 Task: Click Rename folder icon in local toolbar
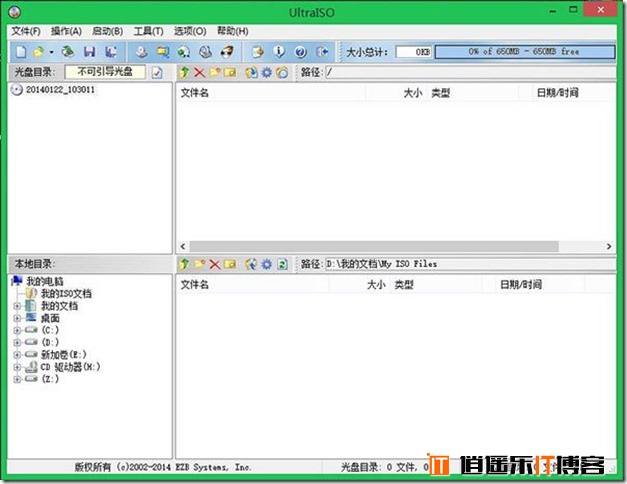tap(230, 264)
